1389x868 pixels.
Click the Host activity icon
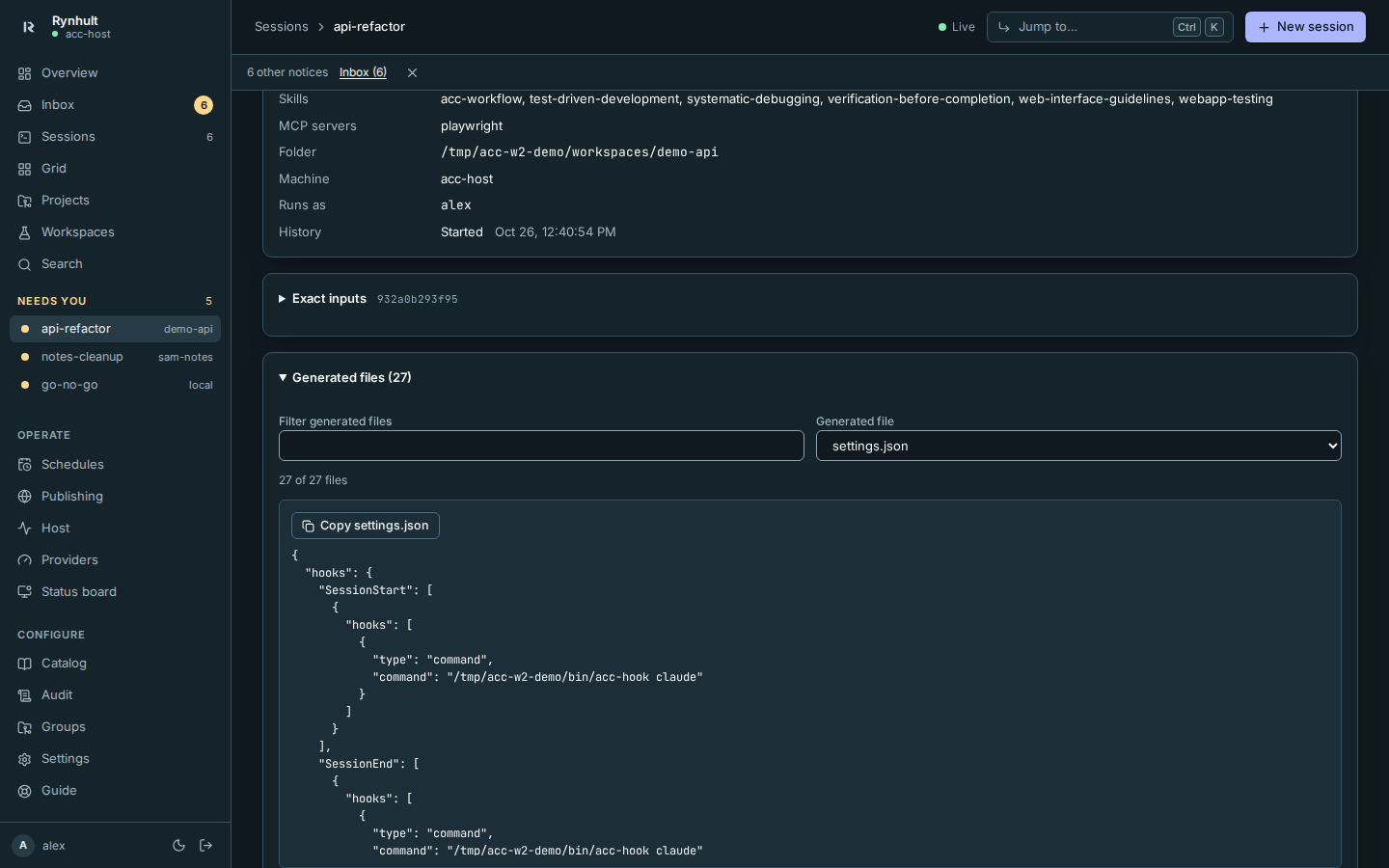[25, 529]
